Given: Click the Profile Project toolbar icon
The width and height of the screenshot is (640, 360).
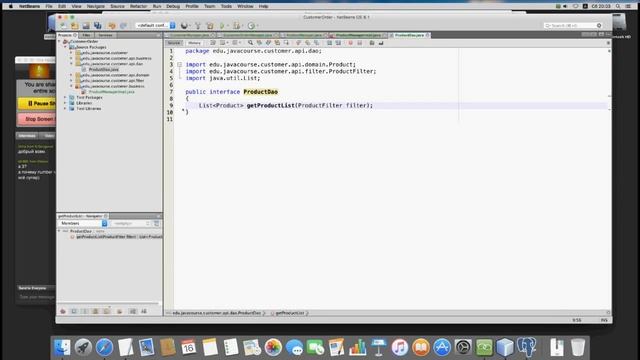Looking at the screenshot, I should pos(251,26).
